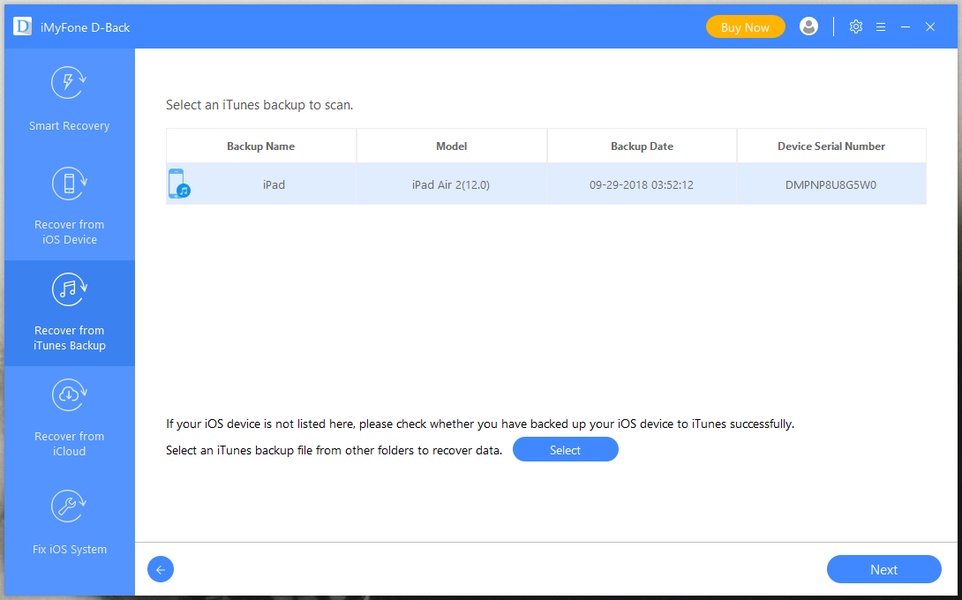Click the iPad Air 2(12.0) model cell
Image resolution: width=962 pixels, height=600 pixels.
coord(451,185)
